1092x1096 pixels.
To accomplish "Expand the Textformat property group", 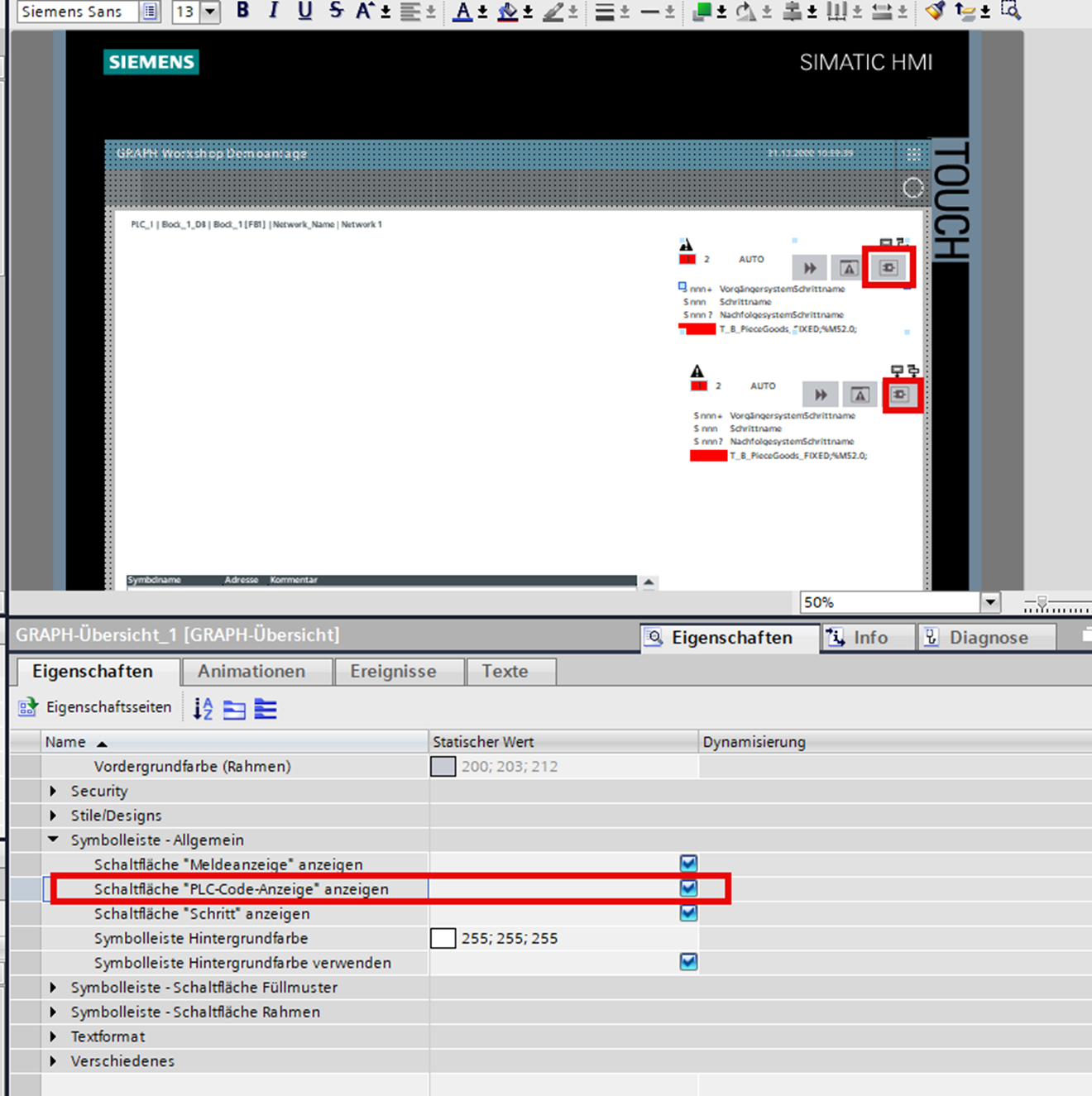I will coord(54,1036).
